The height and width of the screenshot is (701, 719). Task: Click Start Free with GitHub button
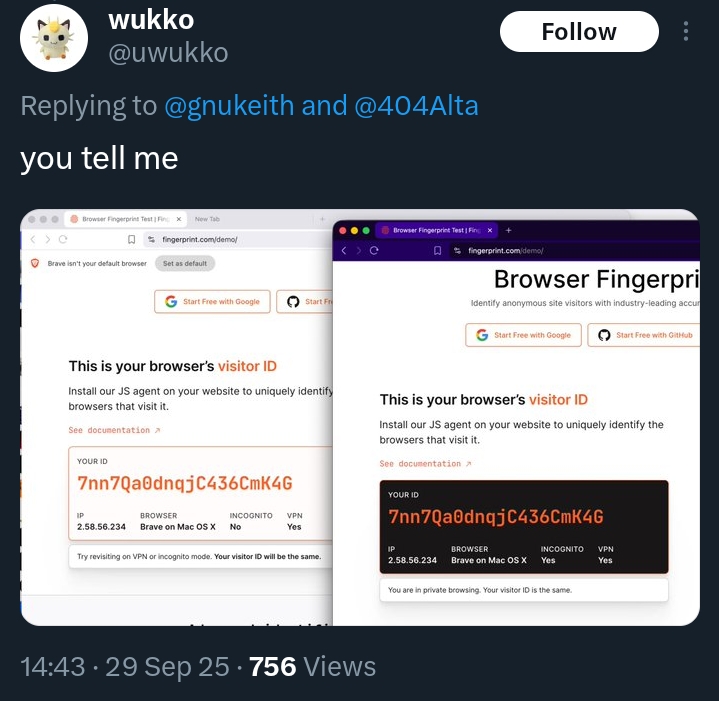pyautogui.click(x=644, y=335)
